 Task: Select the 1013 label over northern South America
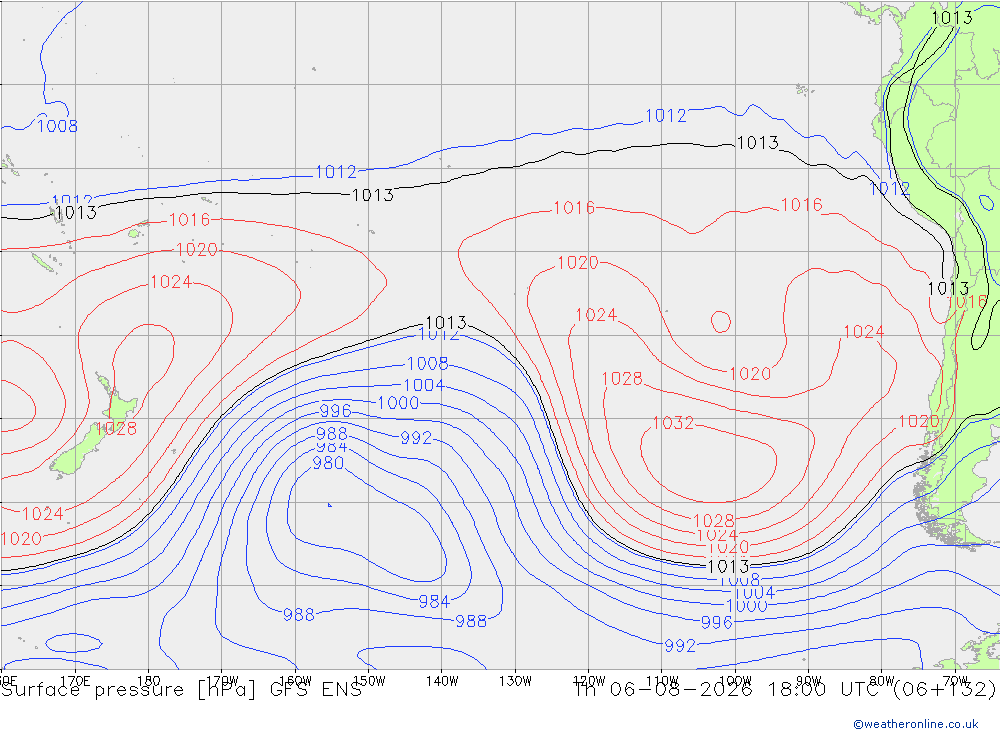(952, 17)
